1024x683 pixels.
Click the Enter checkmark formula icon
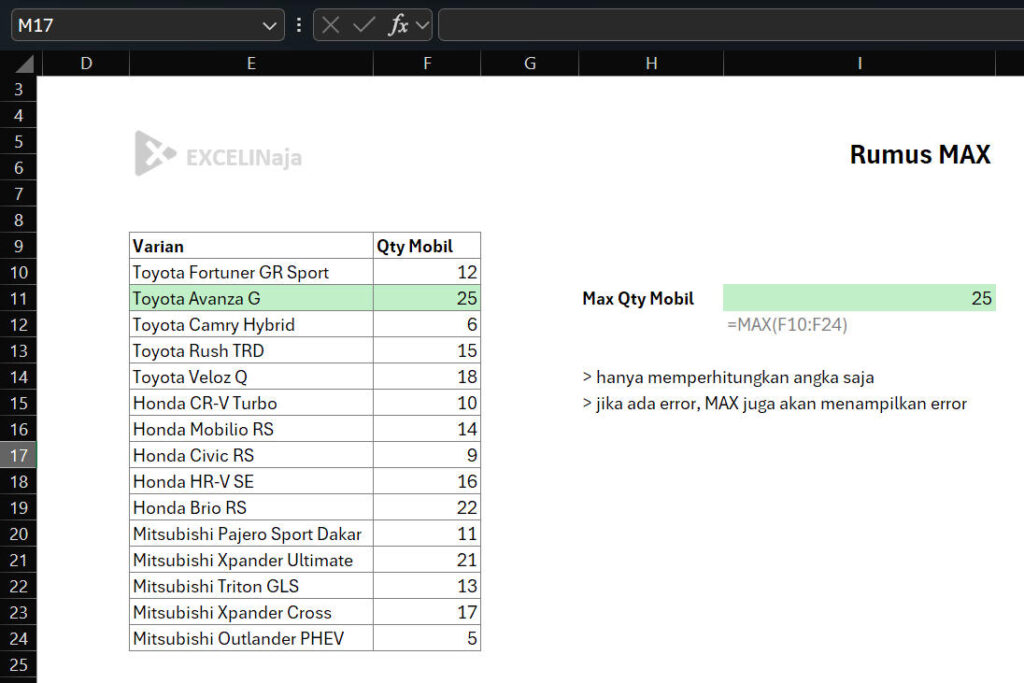[x=363, y=25]
